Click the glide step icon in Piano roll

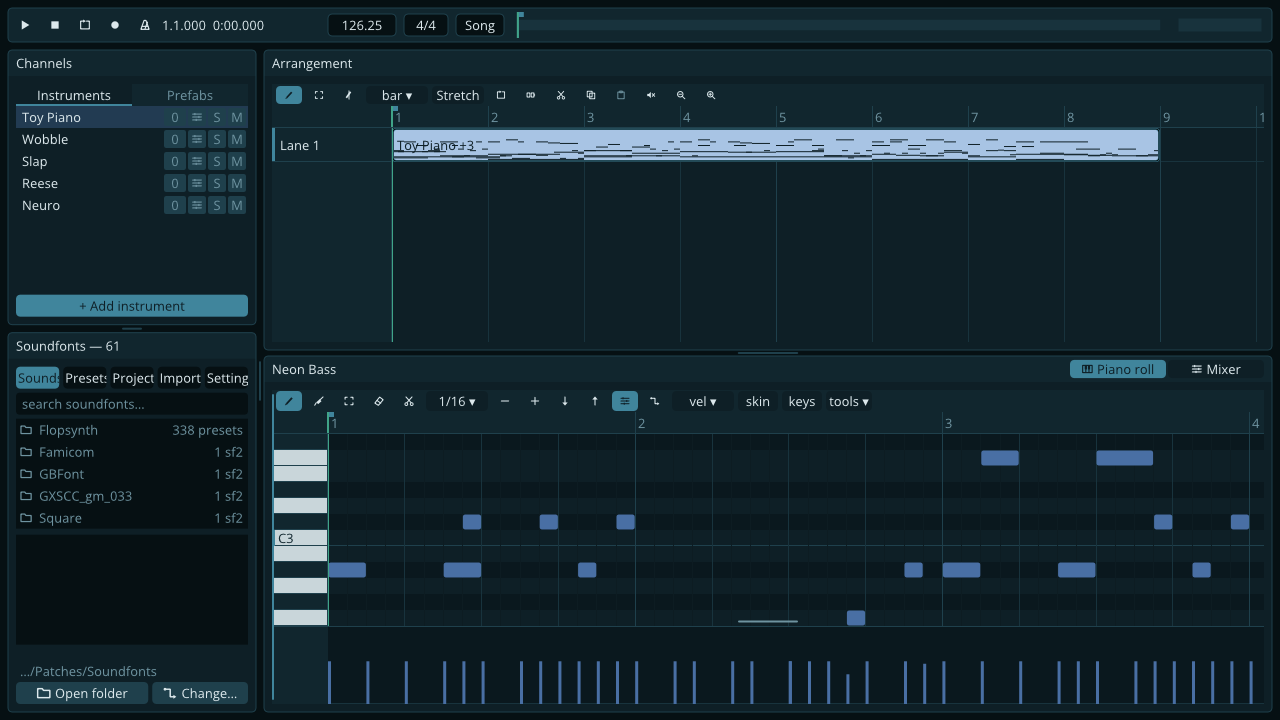[655, 401]
